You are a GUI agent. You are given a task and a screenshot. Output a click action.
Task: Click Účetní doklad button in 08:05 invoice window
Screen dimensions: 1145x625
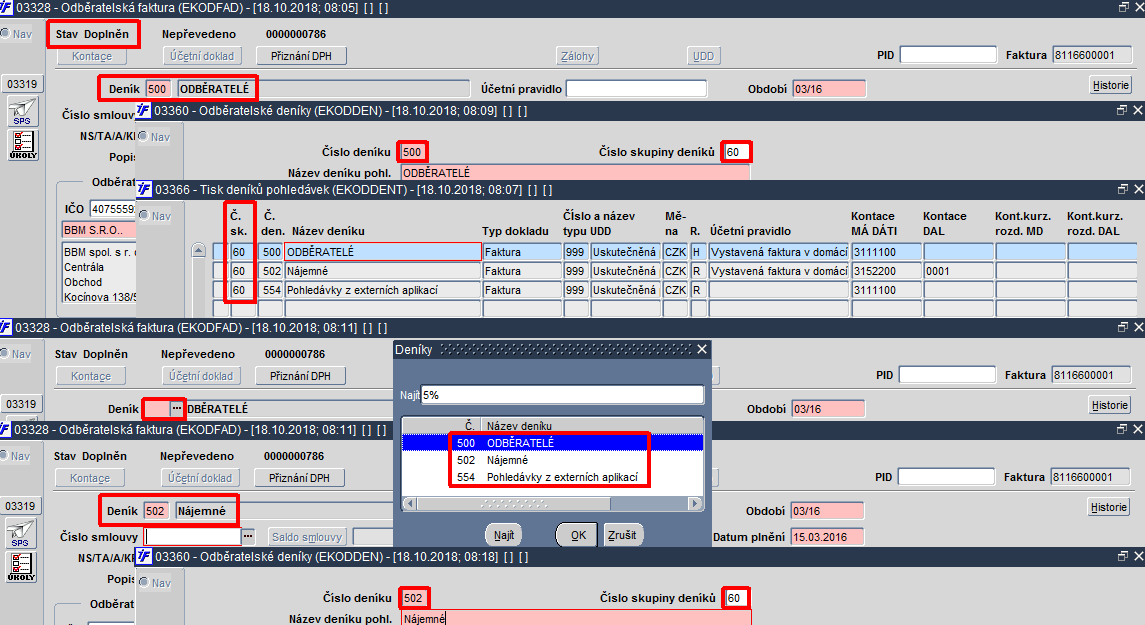(202, 56)
